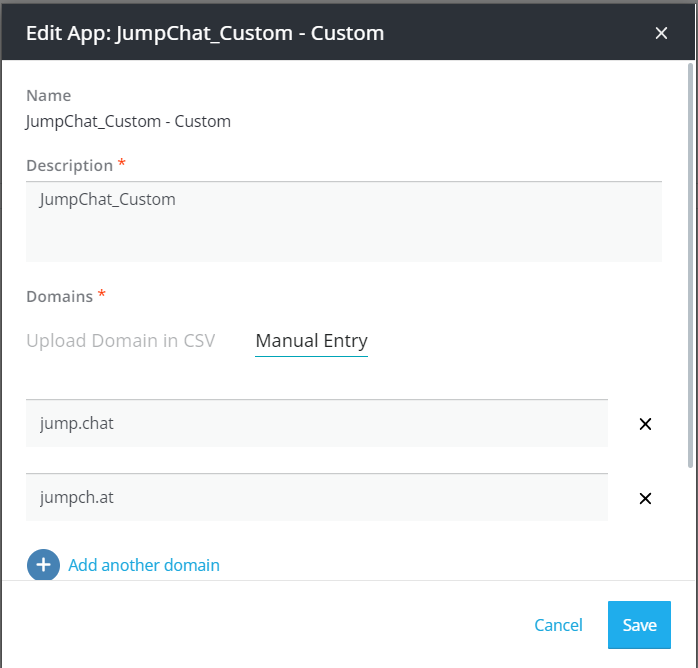The height and width of the screenshot is (668, 698).
Task: Click into the jump.chat domain field
Action: tap(316, 424)
